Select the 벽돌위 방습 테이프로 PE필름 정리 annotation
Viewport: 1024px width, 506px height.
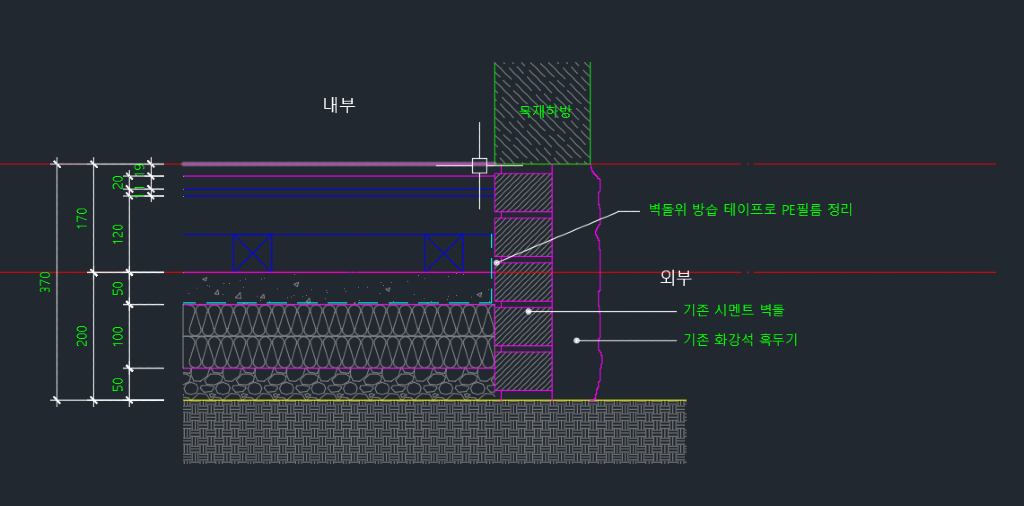point(750,210)
